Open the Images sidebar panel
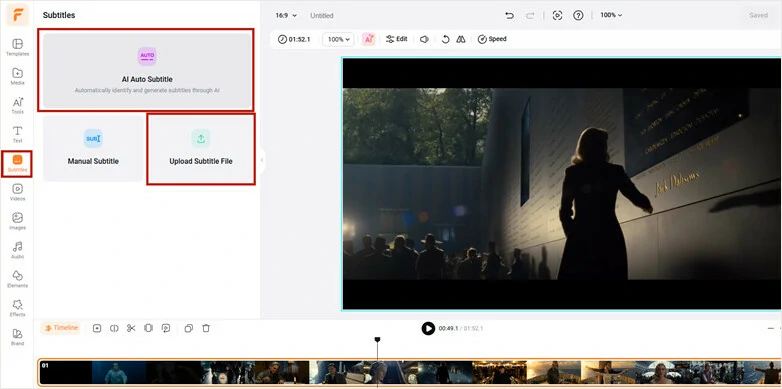Screen dimensions: 782x389 (x=17, y=221)
